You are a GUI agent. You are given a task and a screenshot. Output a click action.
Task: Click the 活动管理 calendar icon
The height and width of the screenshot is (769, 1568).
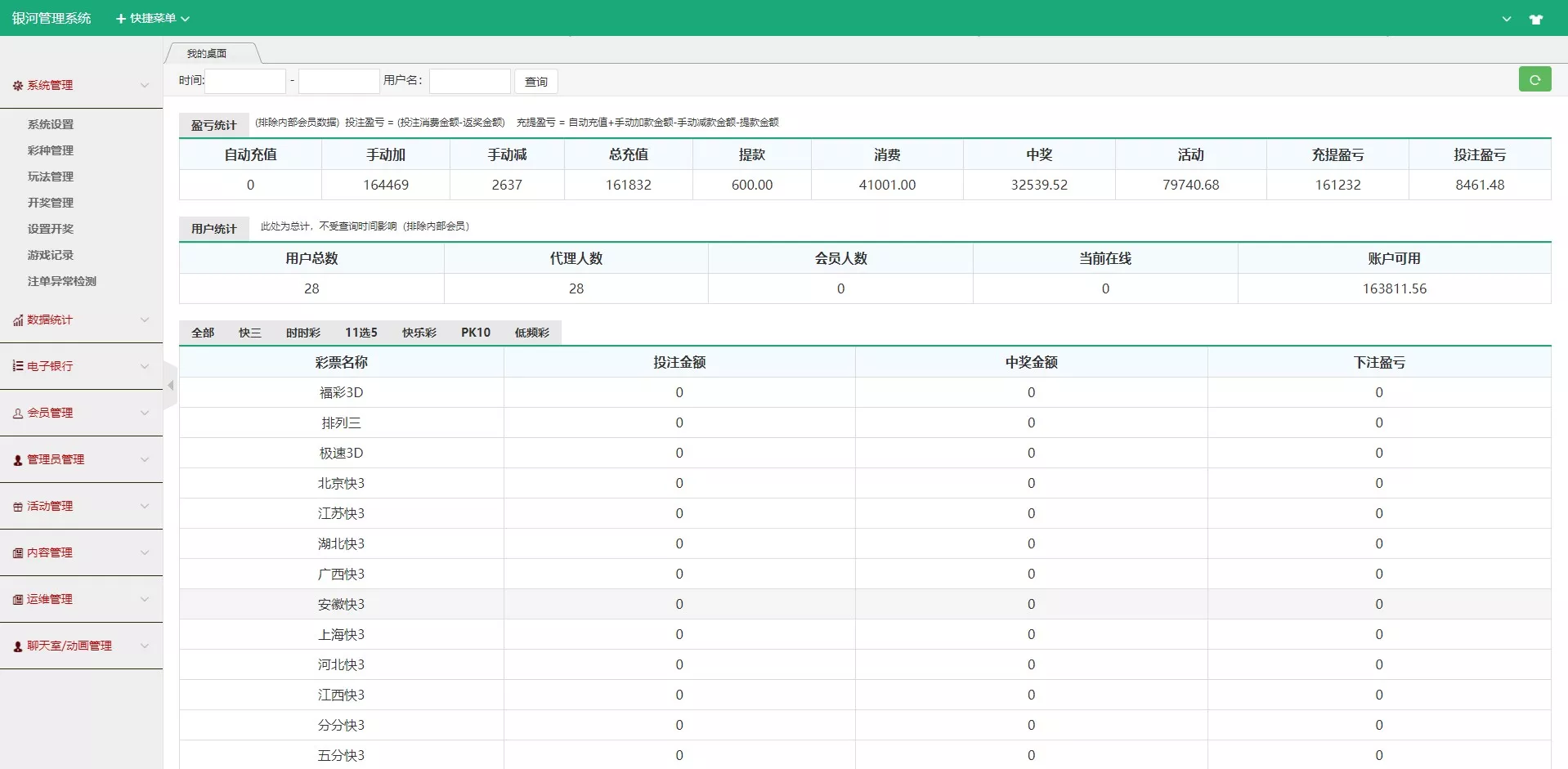16,506
